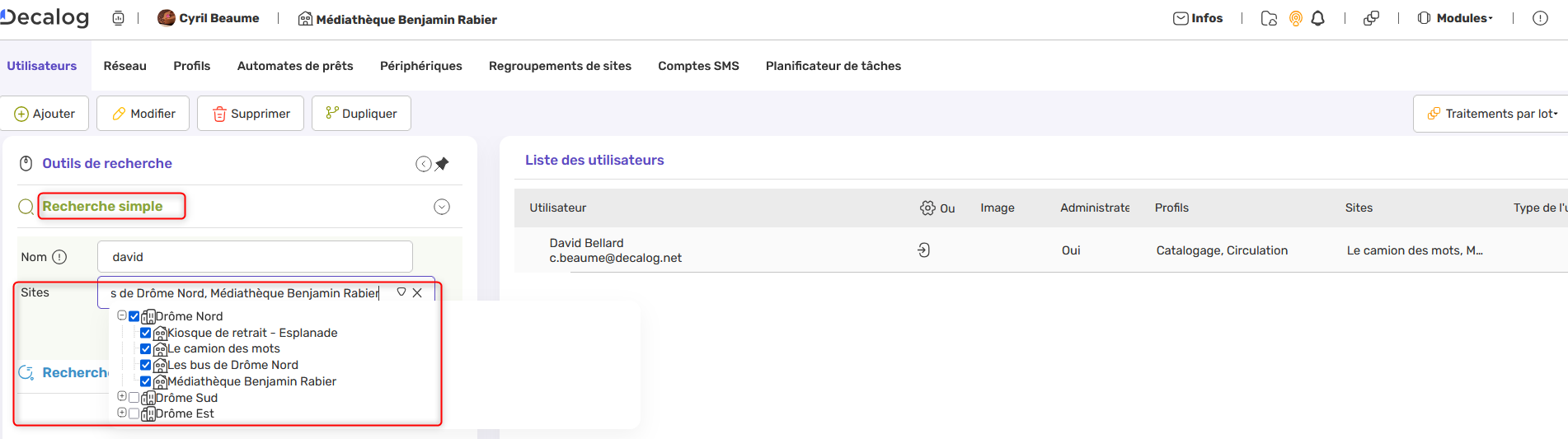
Task: Open Regroupements de sites tab
Action: 560,66
